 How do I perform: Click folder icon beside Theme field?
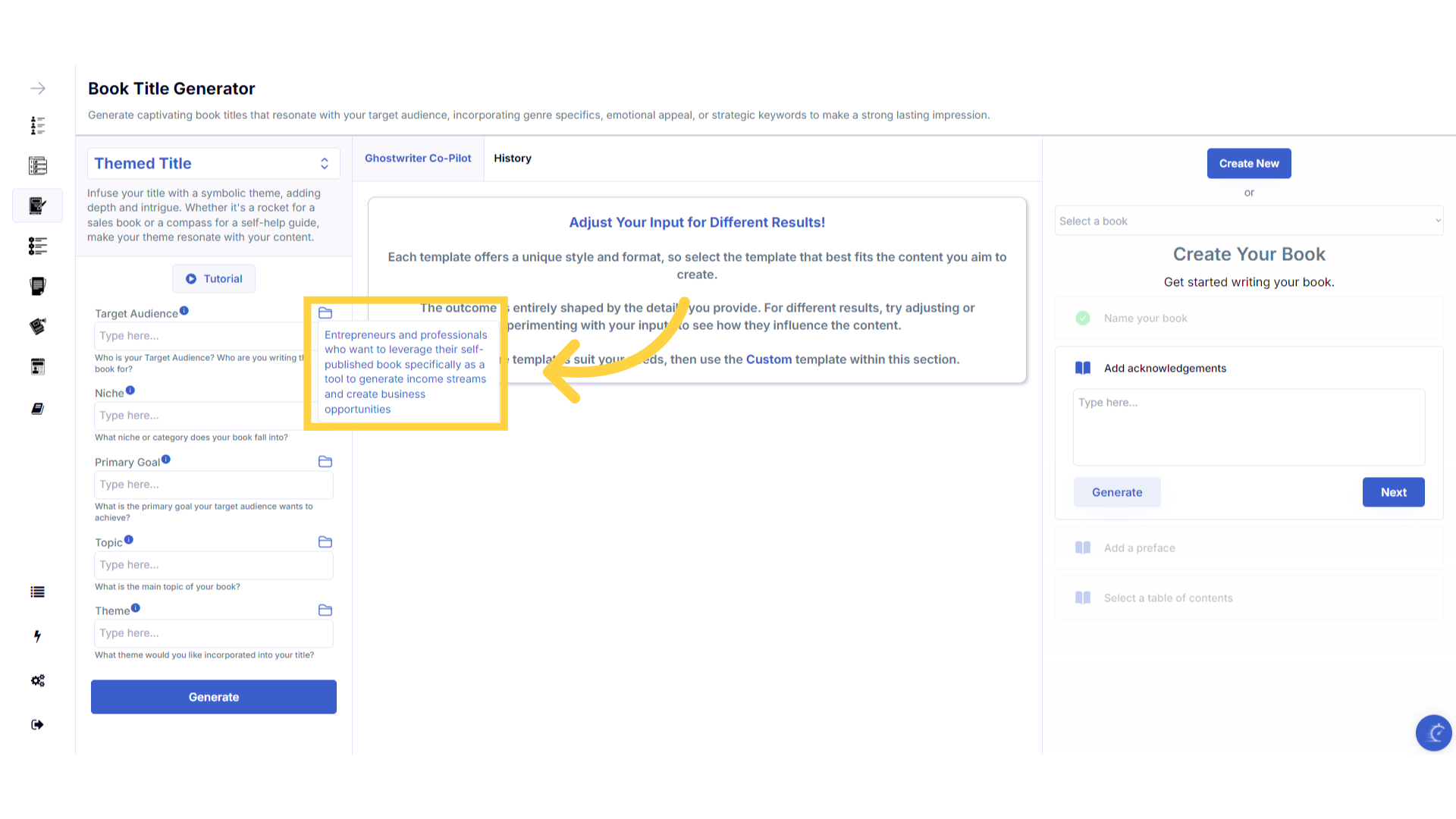click(325, 610)
